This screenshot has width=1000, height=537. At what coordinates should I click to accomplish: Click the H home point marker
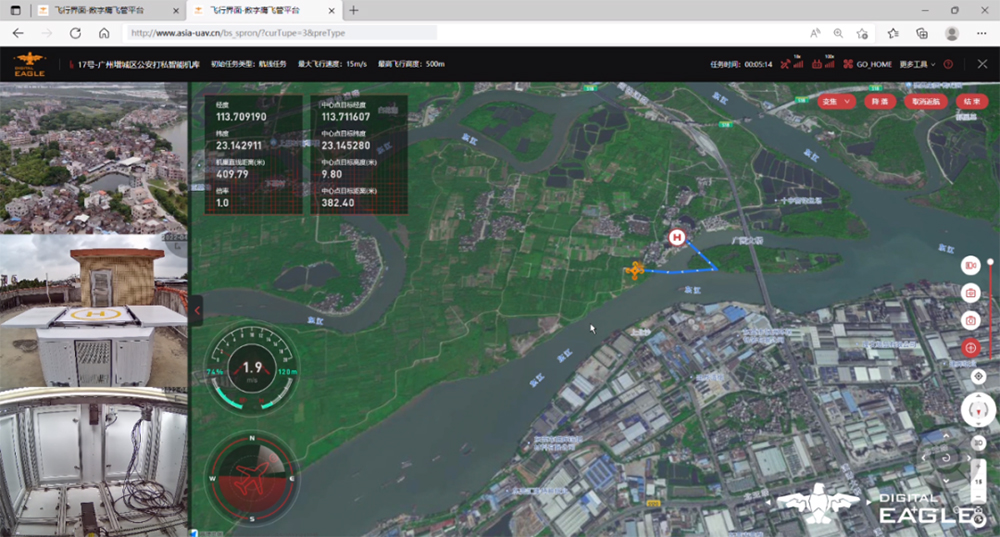click(x=677, y=238)
